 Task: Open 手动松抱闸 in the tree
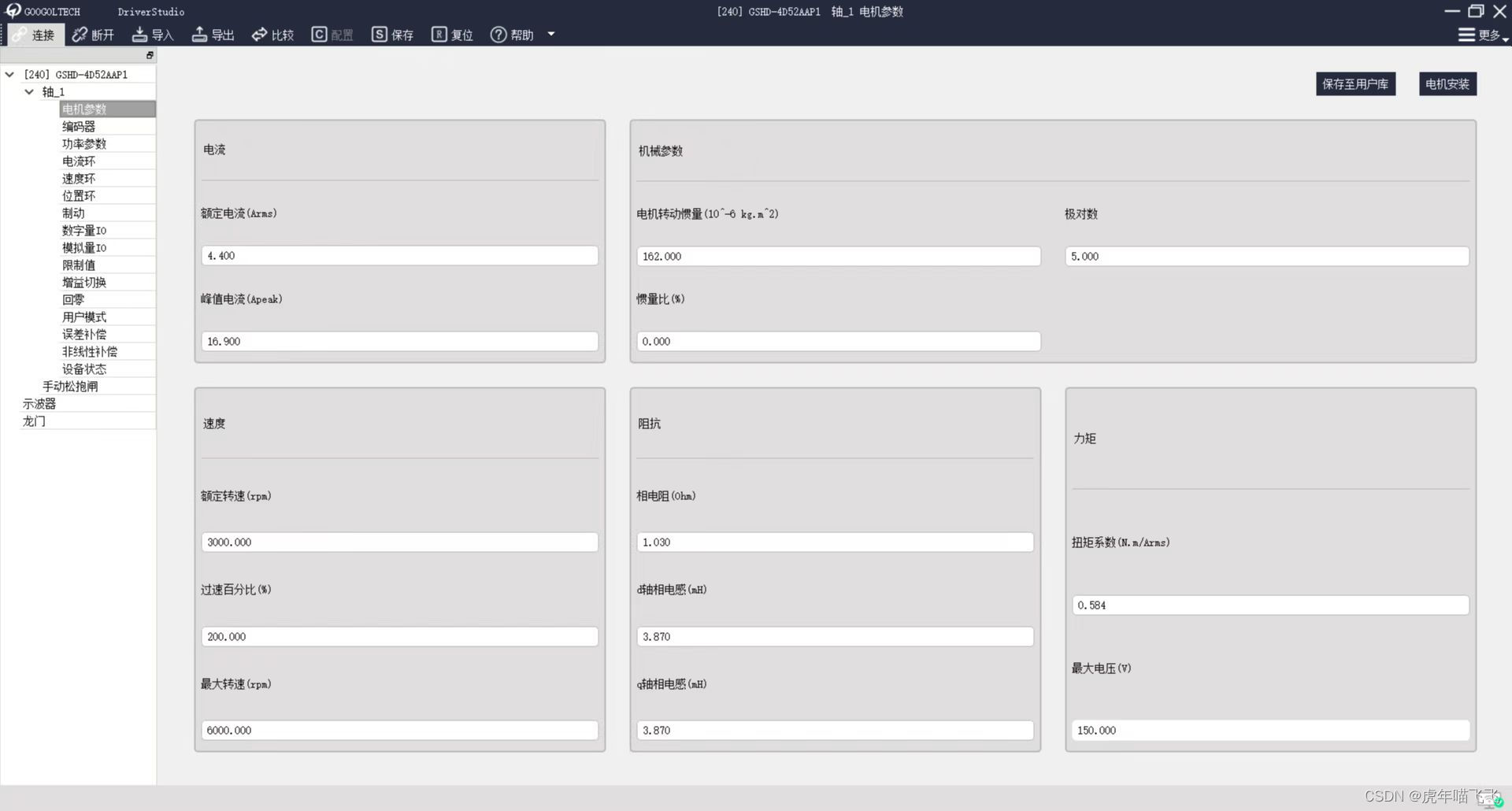point(98,386)
